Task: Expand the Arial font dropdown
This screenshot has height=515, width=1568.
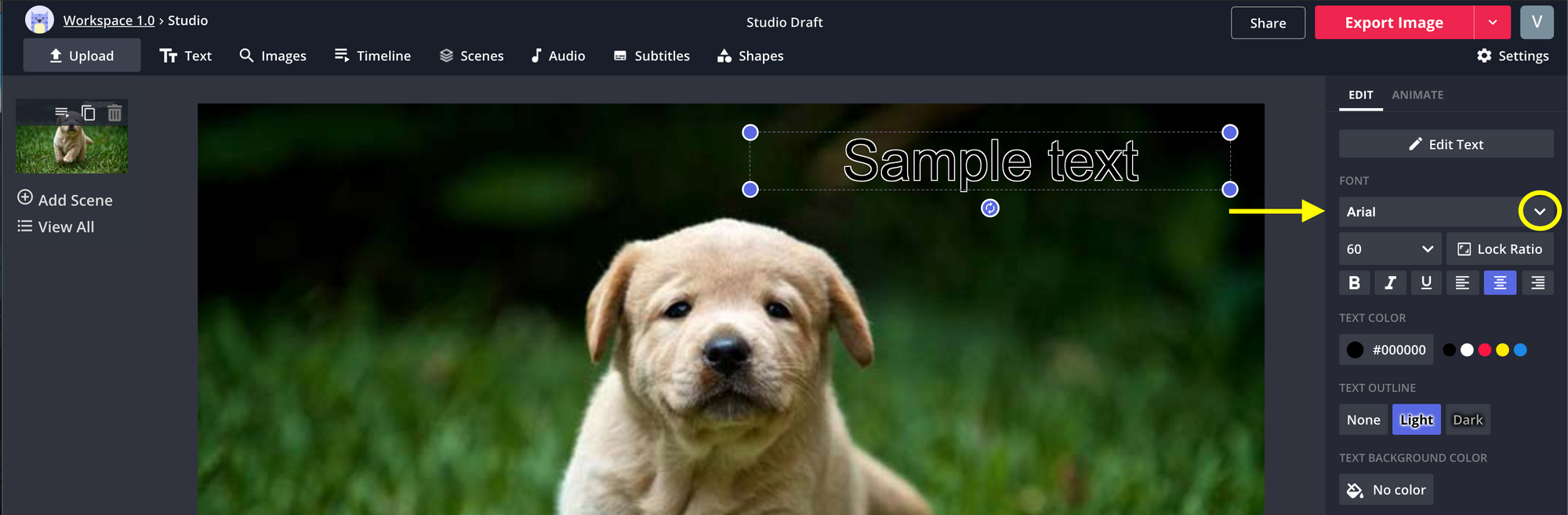Action: pos(1539,212)
